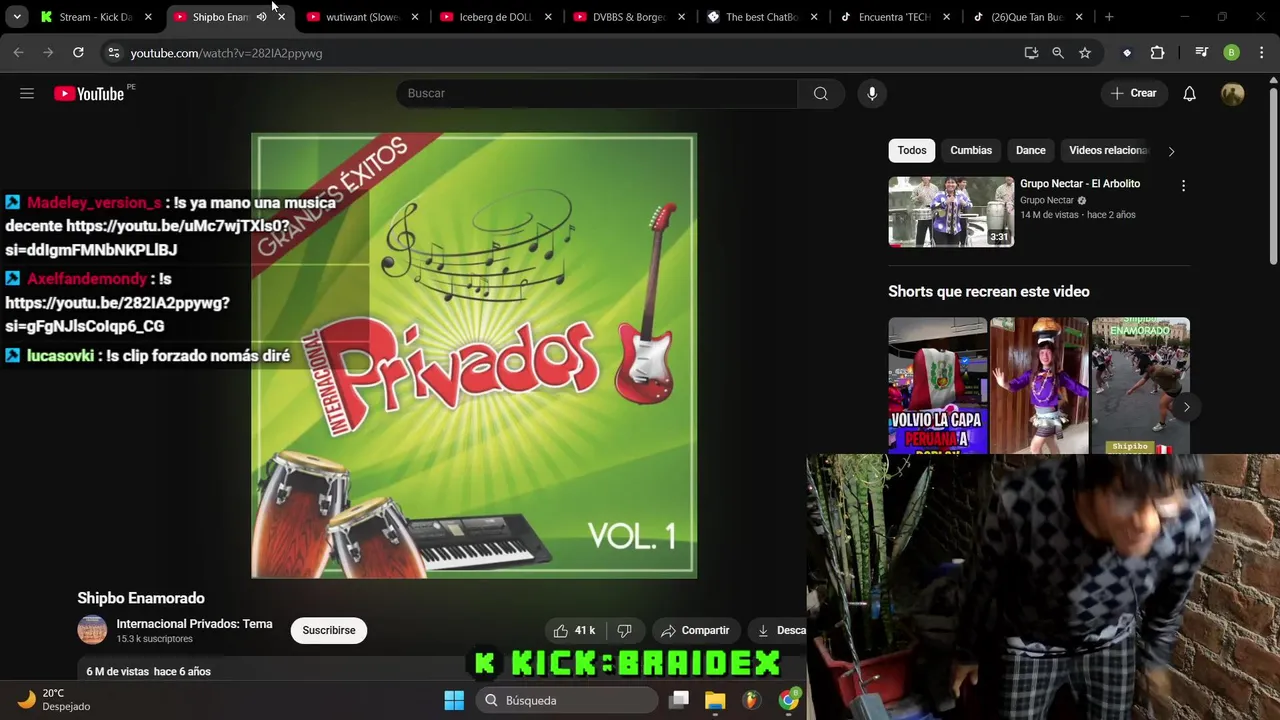Select the Videos relacionados filter chip

tap(1108, 150)
